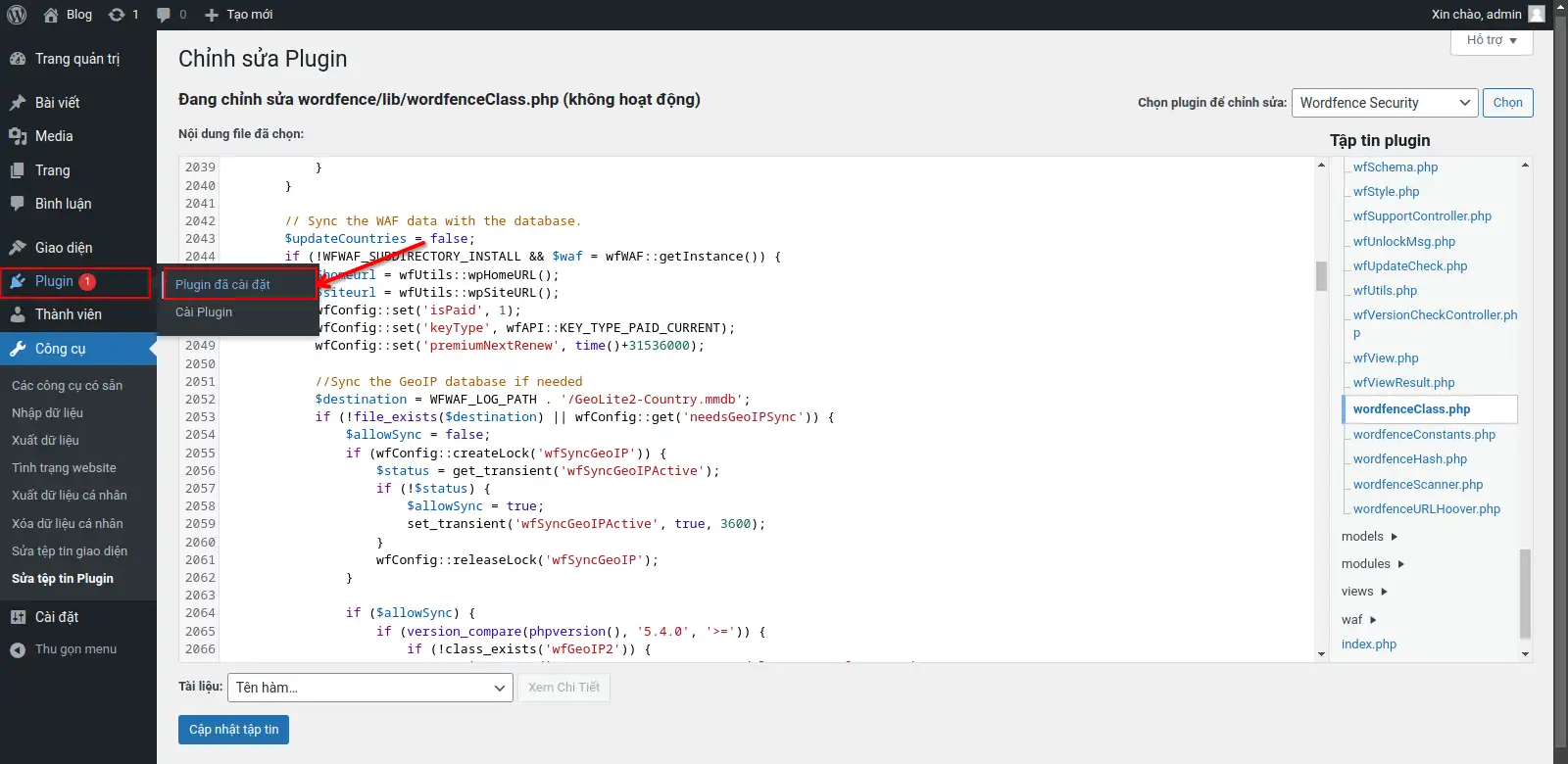The height and width of the screenshot is (764, 1568).
Task: Collapse the menu via Thu gọn icon
Action: pyautogui.click(x=18, y=649)
